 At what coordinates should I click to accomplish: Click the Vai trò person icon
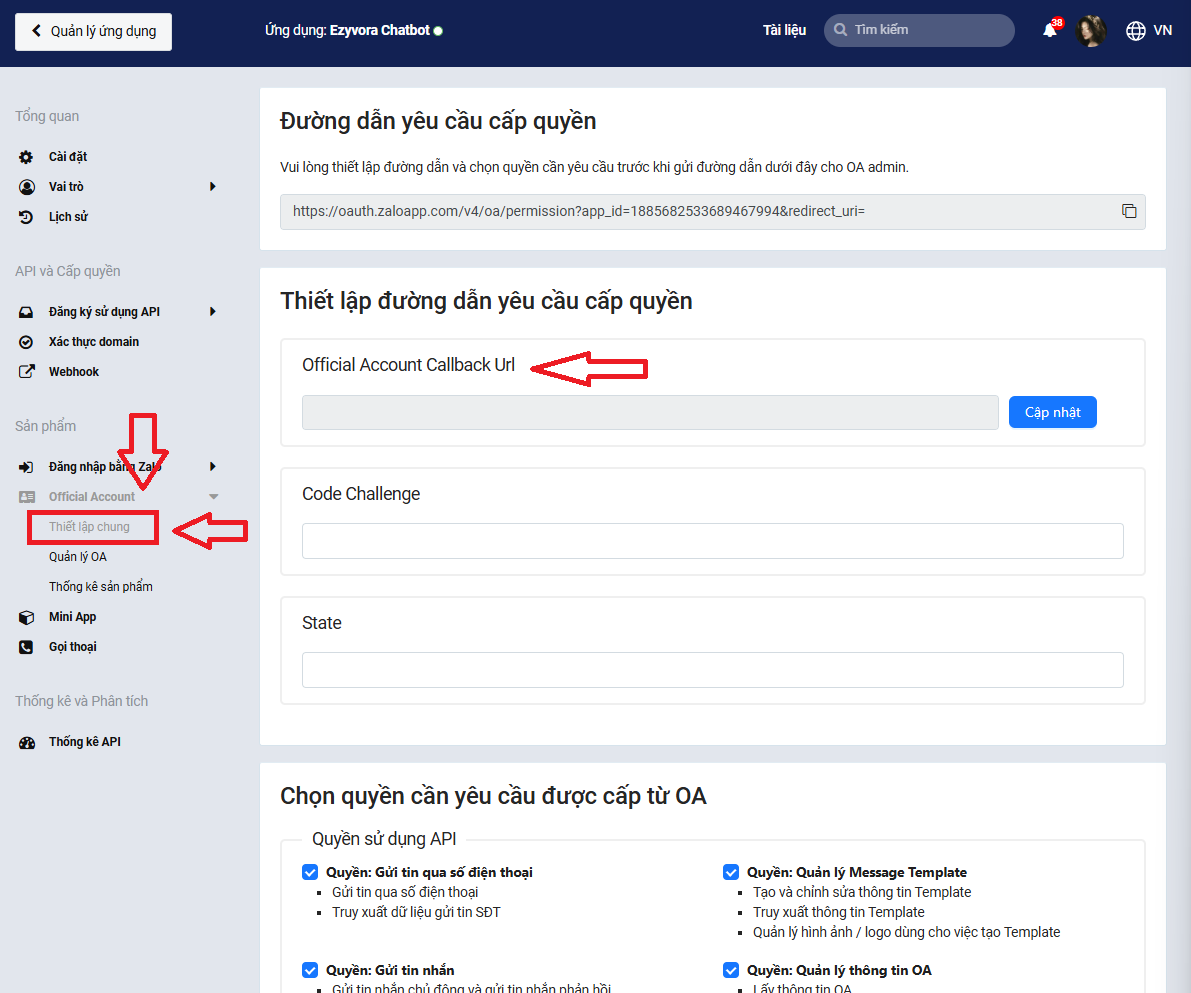coord(26,187)
